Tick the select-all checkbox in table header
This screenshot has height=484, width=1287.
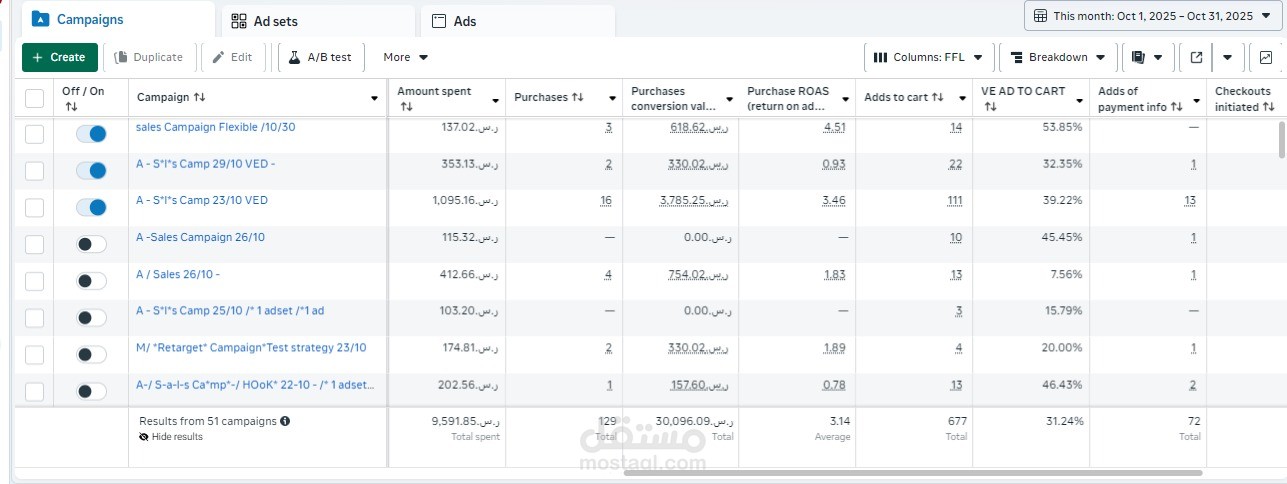point(35,98)
